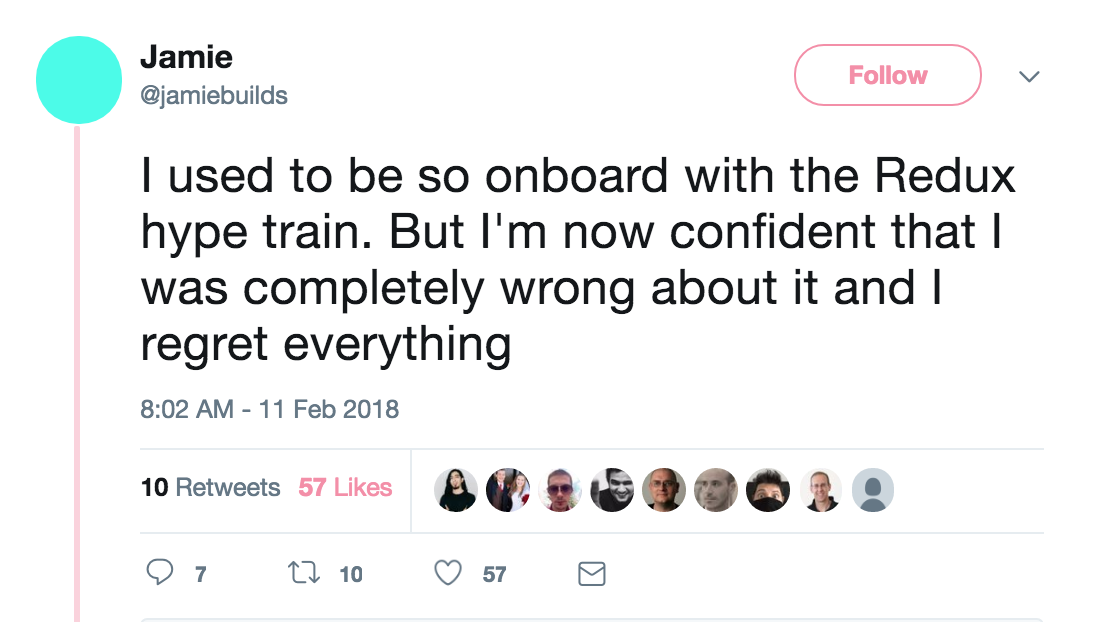Screen dimensions: 1096x622
Task: Open the liker avatar showing a wedding couple
Action: (x=508, y=490)
